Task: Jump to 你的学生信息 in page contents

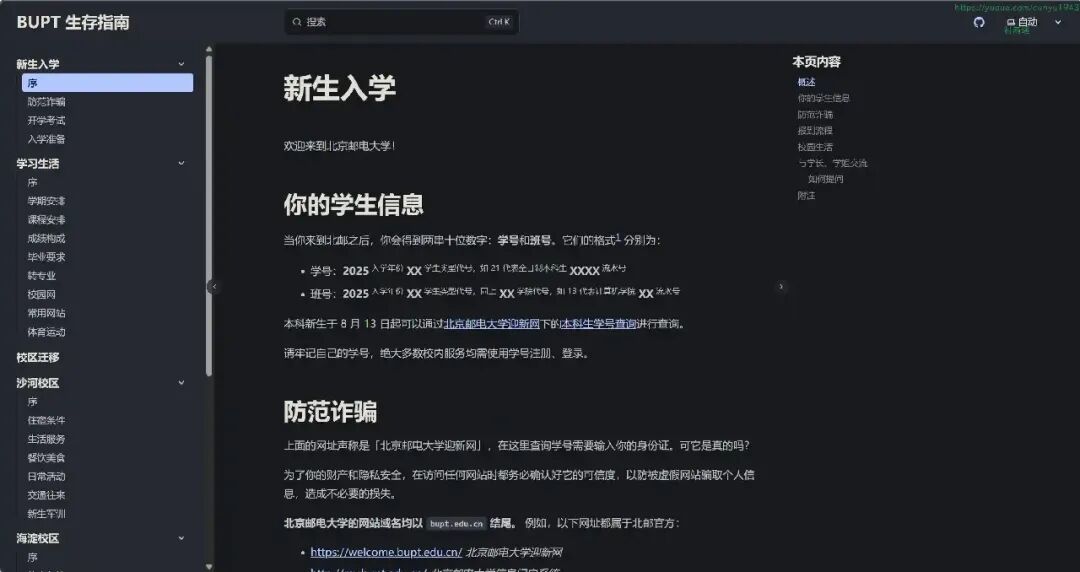Action: coord(824,98)
